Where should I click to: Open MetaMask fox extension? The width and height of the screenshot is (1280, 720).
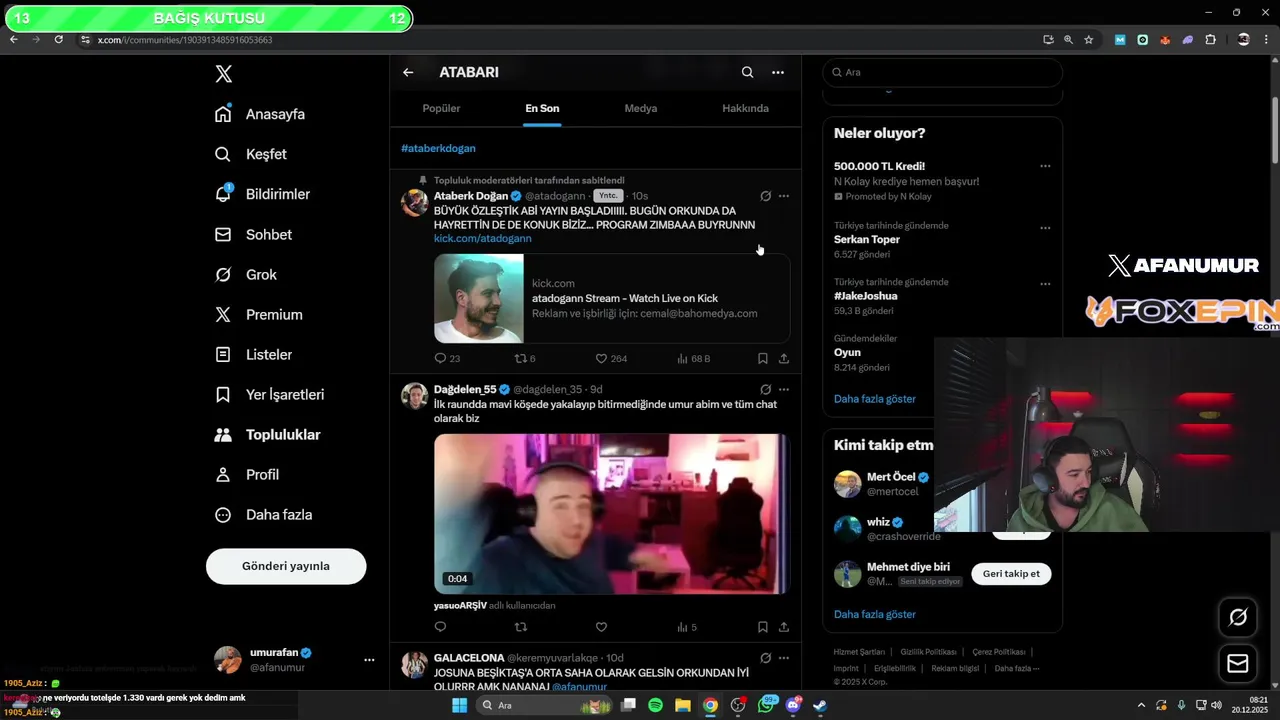(1165, 40)
